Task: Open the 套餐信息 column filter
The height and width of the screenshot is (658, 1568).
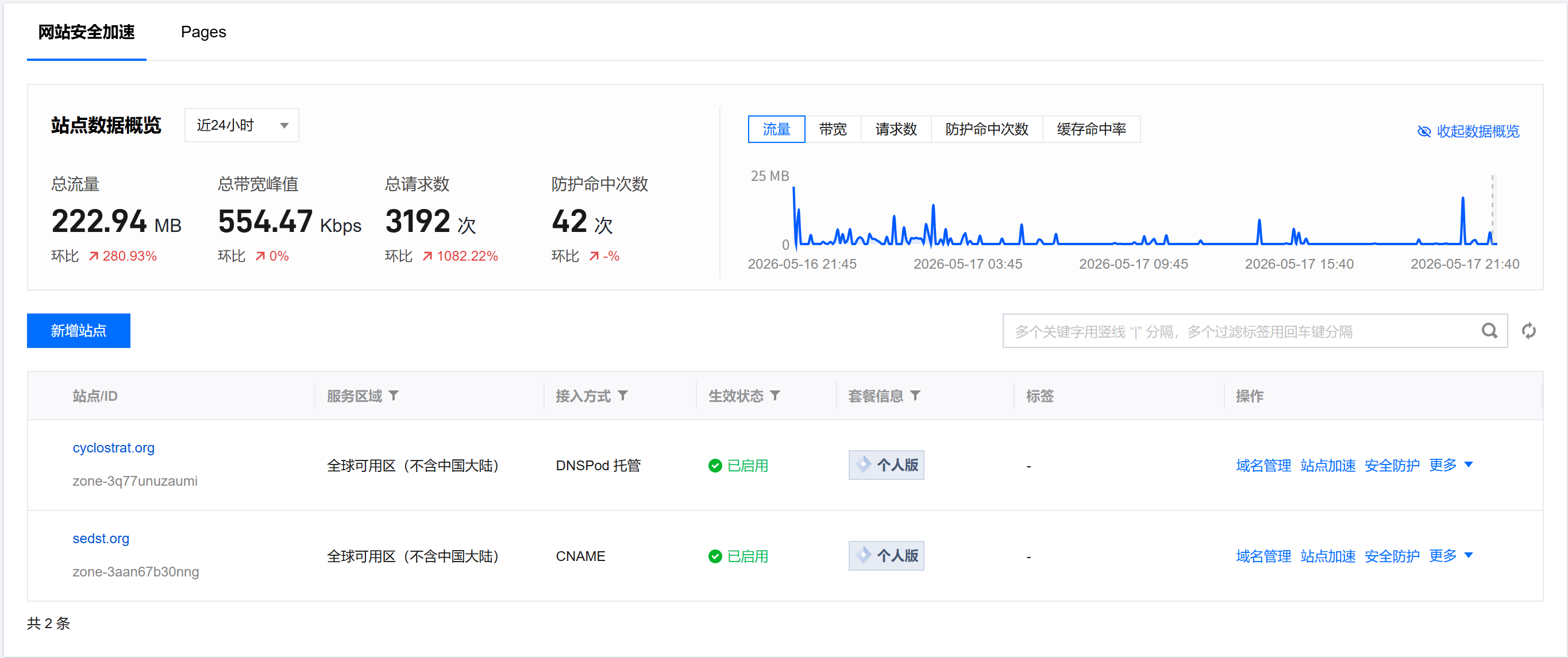Action: tap(915, 396)
